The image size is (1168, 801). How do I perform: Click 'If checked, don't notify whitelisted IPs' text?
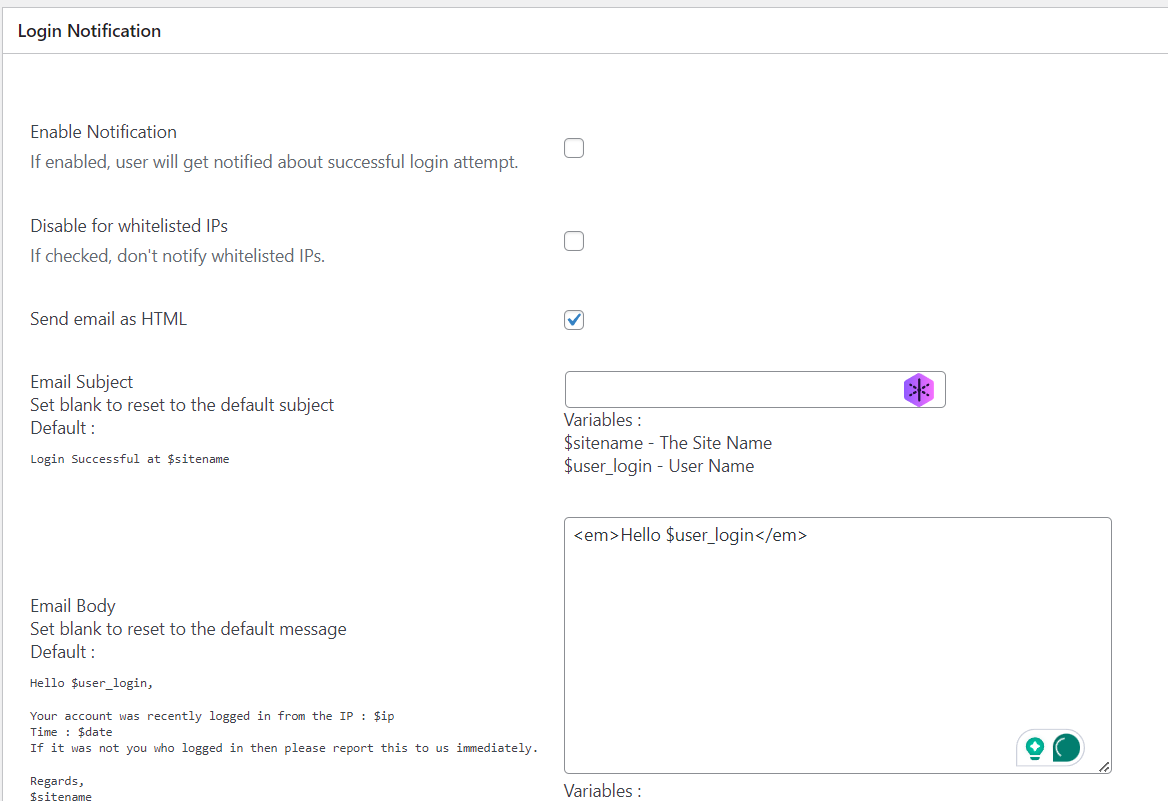tap(177, 256)
